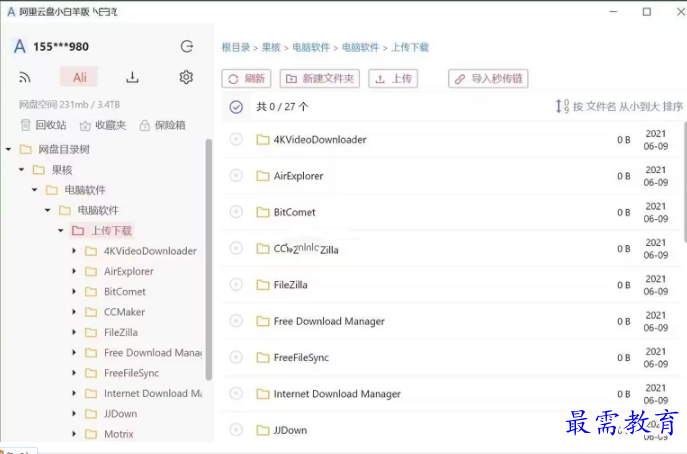Open the Internet Download Manager name in list
This screenshot has height=454, width=687.
[x=337, y=394]
